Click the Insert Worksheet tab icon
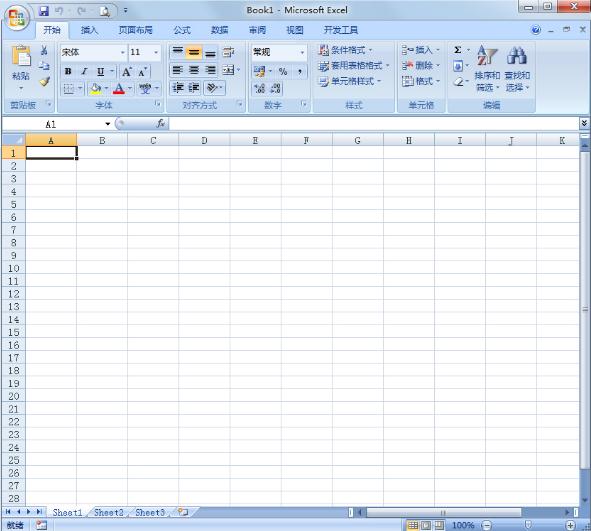The image size is (591, 531). 183,512
